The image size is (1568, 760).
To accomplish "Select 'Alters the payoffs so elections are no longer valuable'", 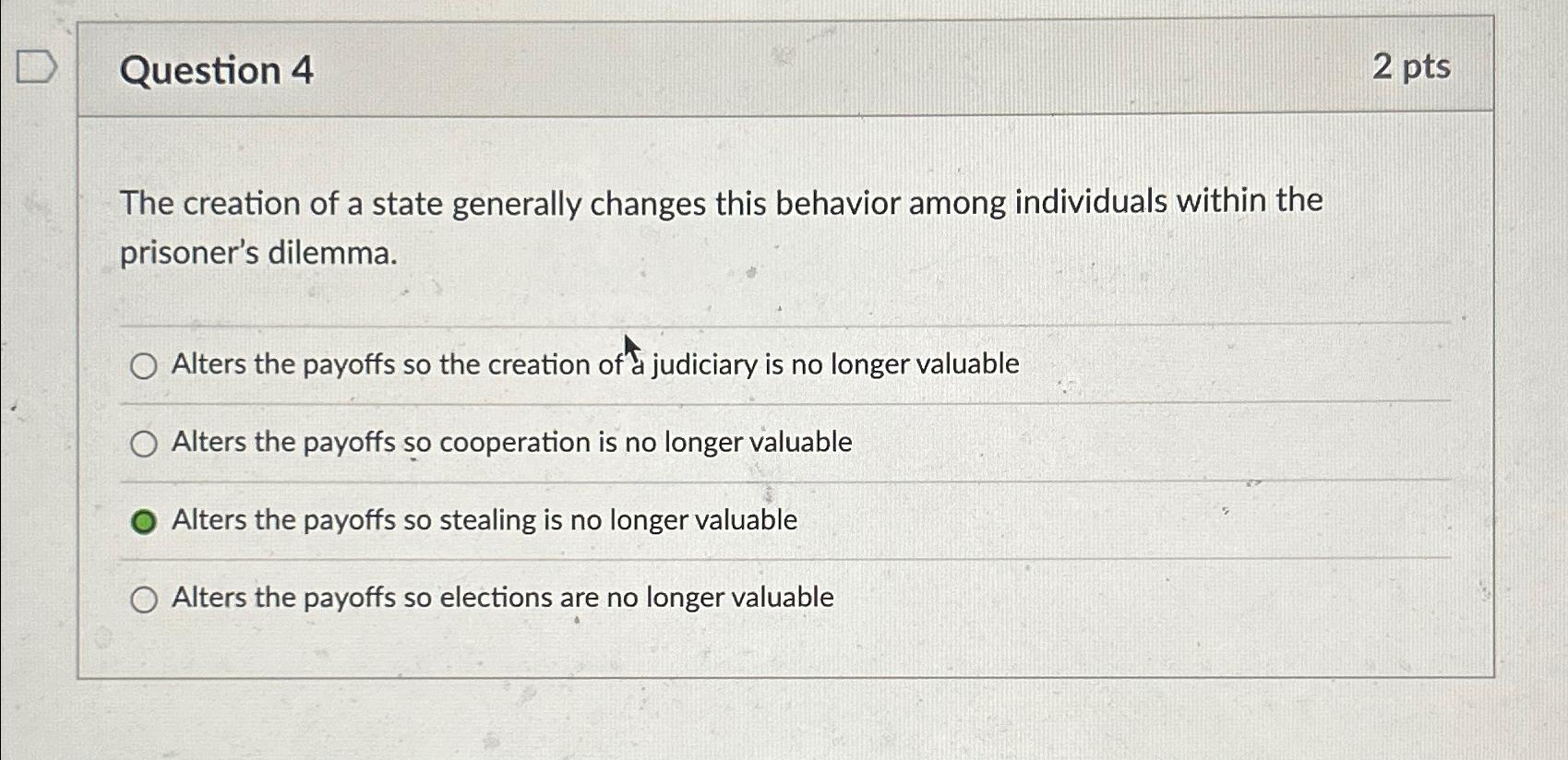I will [x=143, y=600].
